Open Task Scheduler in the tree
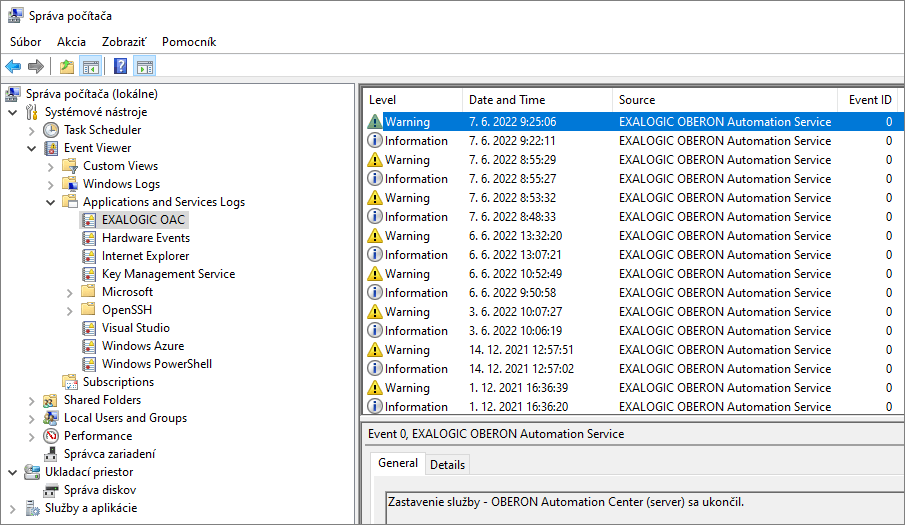The height and width of the screenshot is (525, 905). (102, 130)
